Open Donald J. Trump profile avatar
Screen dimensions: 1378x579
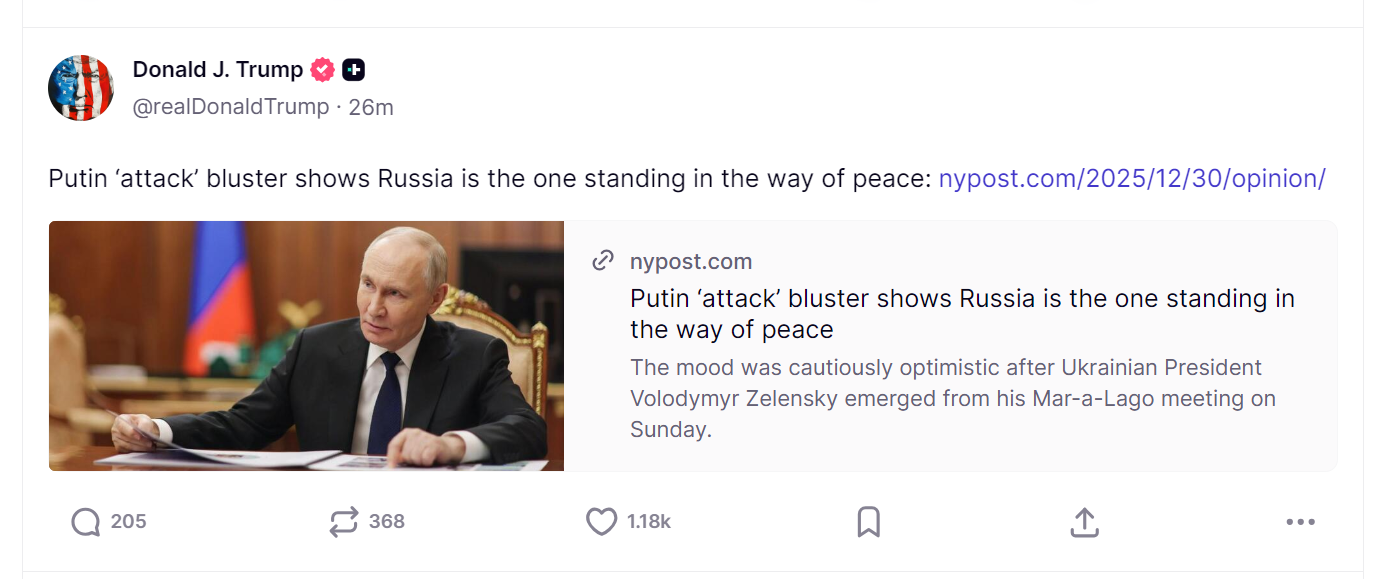click(81, 88)
